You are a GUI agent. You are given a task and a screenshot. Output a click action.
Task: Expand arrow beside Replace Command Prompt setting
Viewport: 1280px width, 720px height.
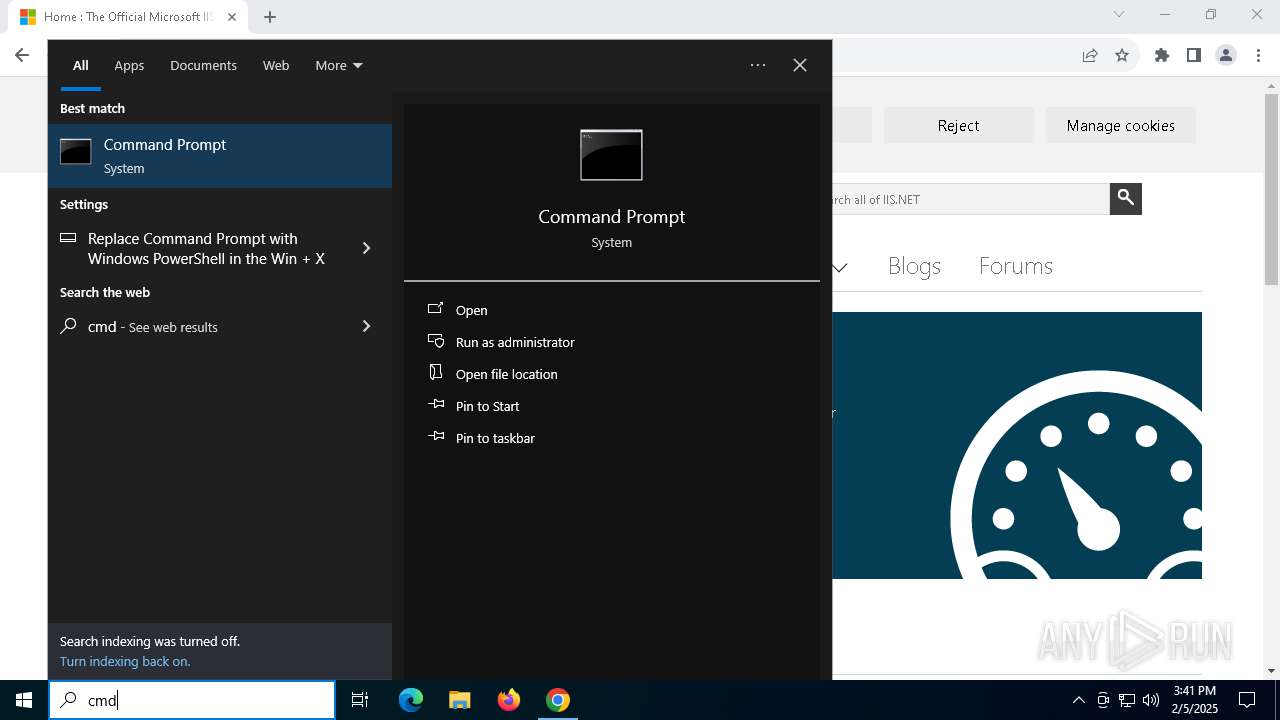tap(366, 248)
